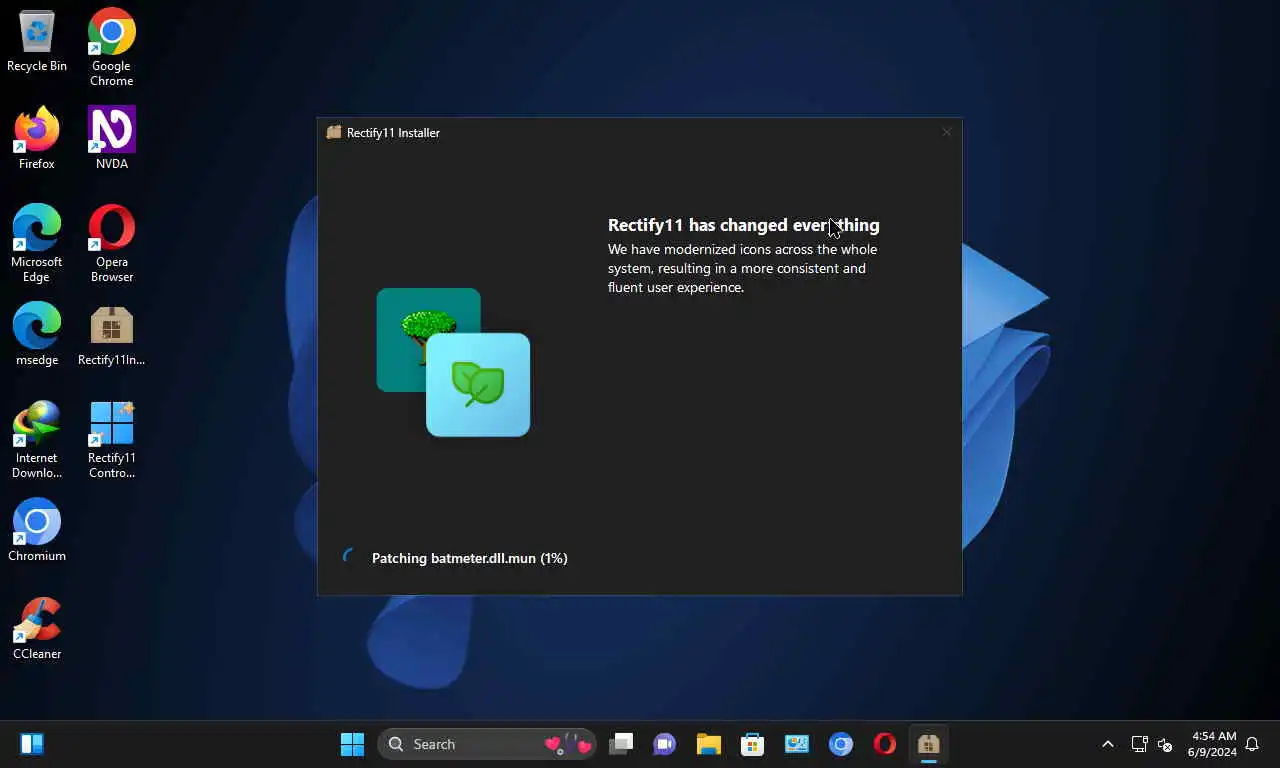Click the muted volume tray icon
1280x768 pixels.
pyautogui.click(x=1164, y=744)
